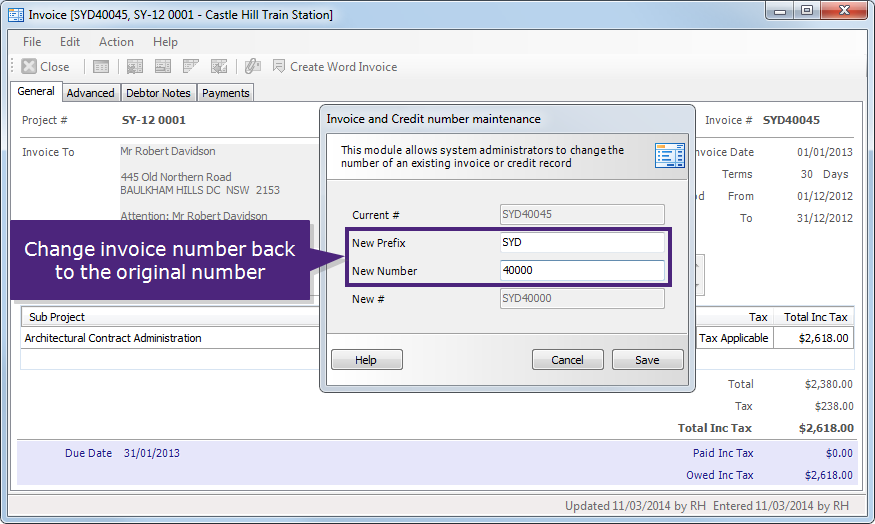Image resolution: width=875 pixels, height=524 pixels.
Task: Click the Tax Applicable cell
Action: [x=733, y=338]
